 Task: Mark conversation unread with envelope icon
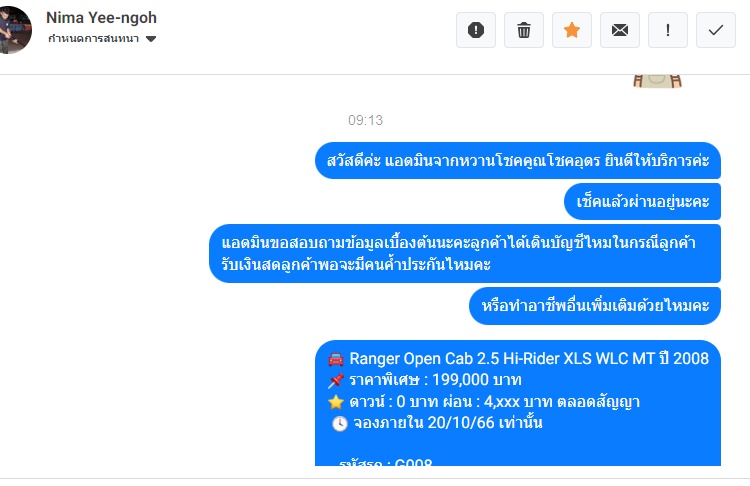click(620, 30)
